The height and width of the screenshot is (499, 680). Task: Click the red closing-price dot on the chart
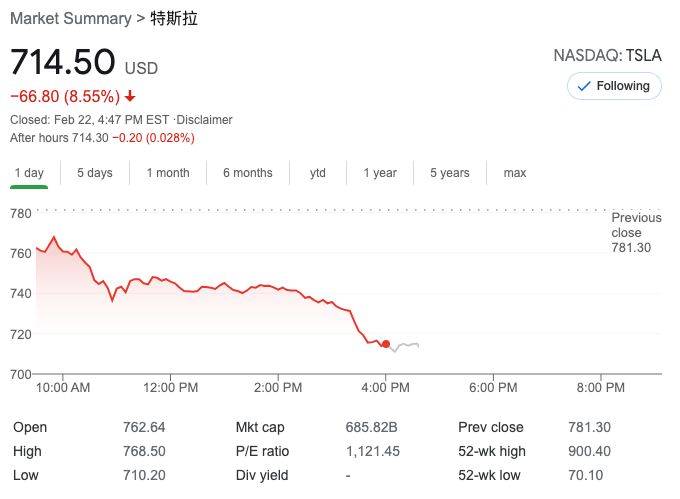coord(386,344)
